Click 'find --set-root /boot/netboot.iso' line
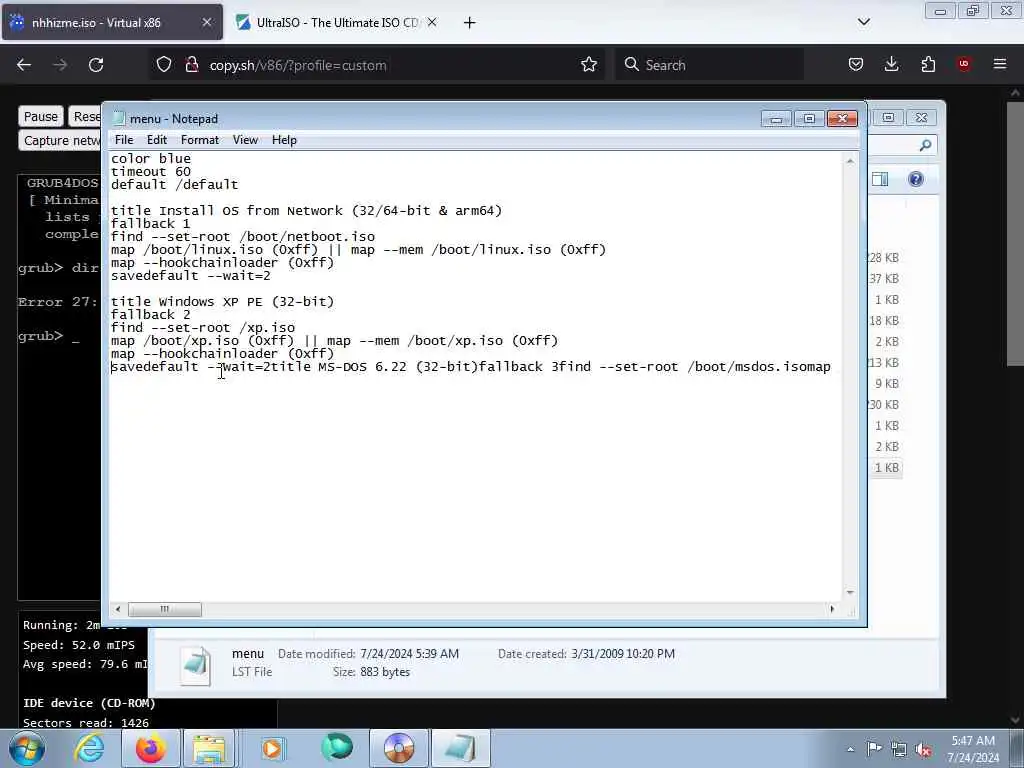The image size is (1024, 768). 243,236
